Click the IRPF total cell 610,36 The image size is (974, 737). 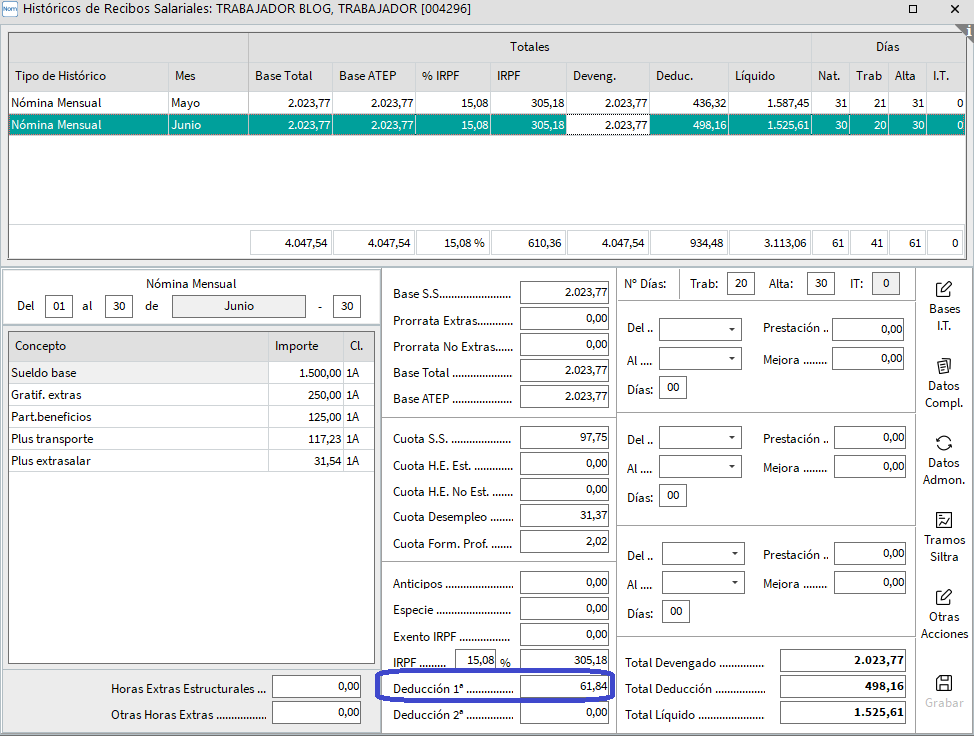pyautogui.click(x=528, y=243)
